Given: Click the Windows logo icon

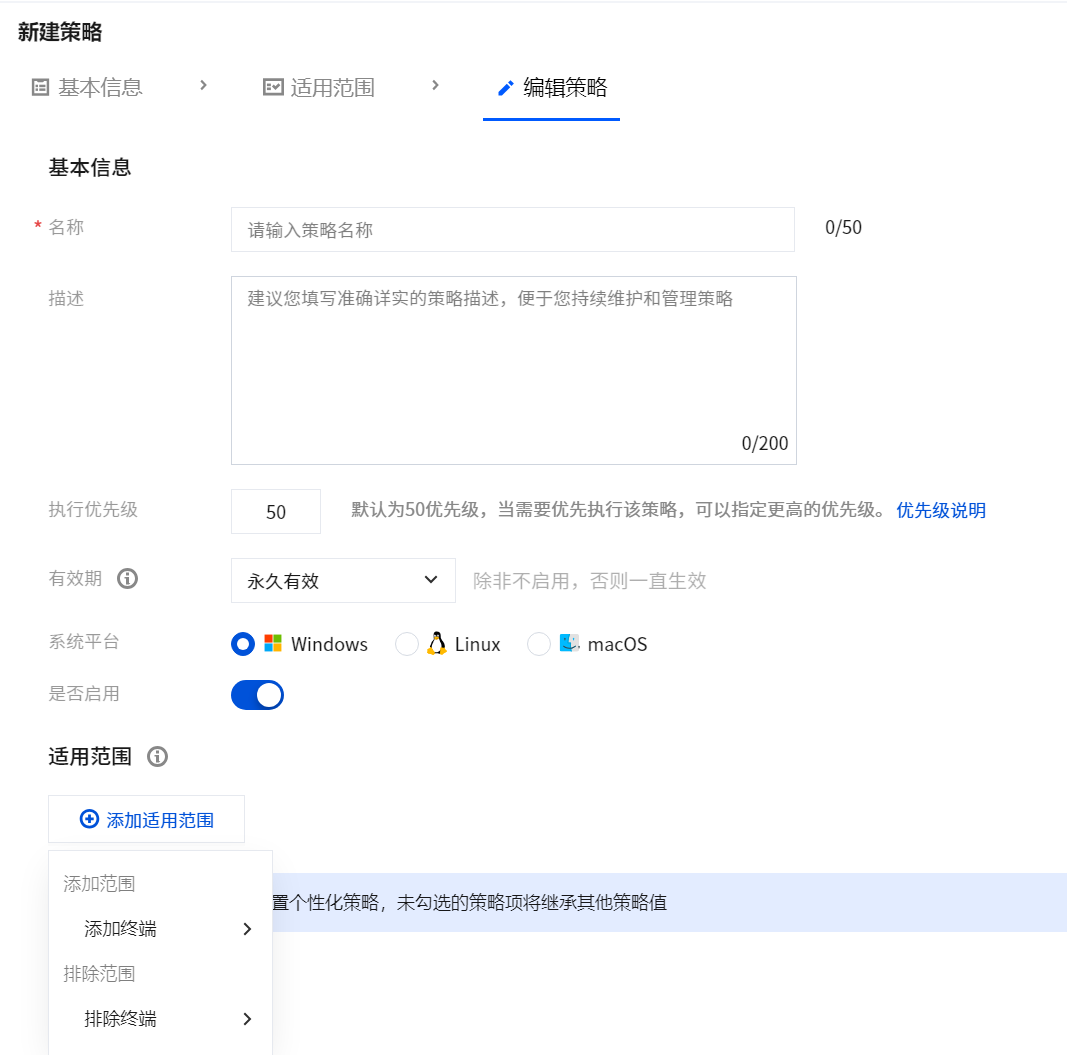Looking at the screenshot, I should click(273, 643).
